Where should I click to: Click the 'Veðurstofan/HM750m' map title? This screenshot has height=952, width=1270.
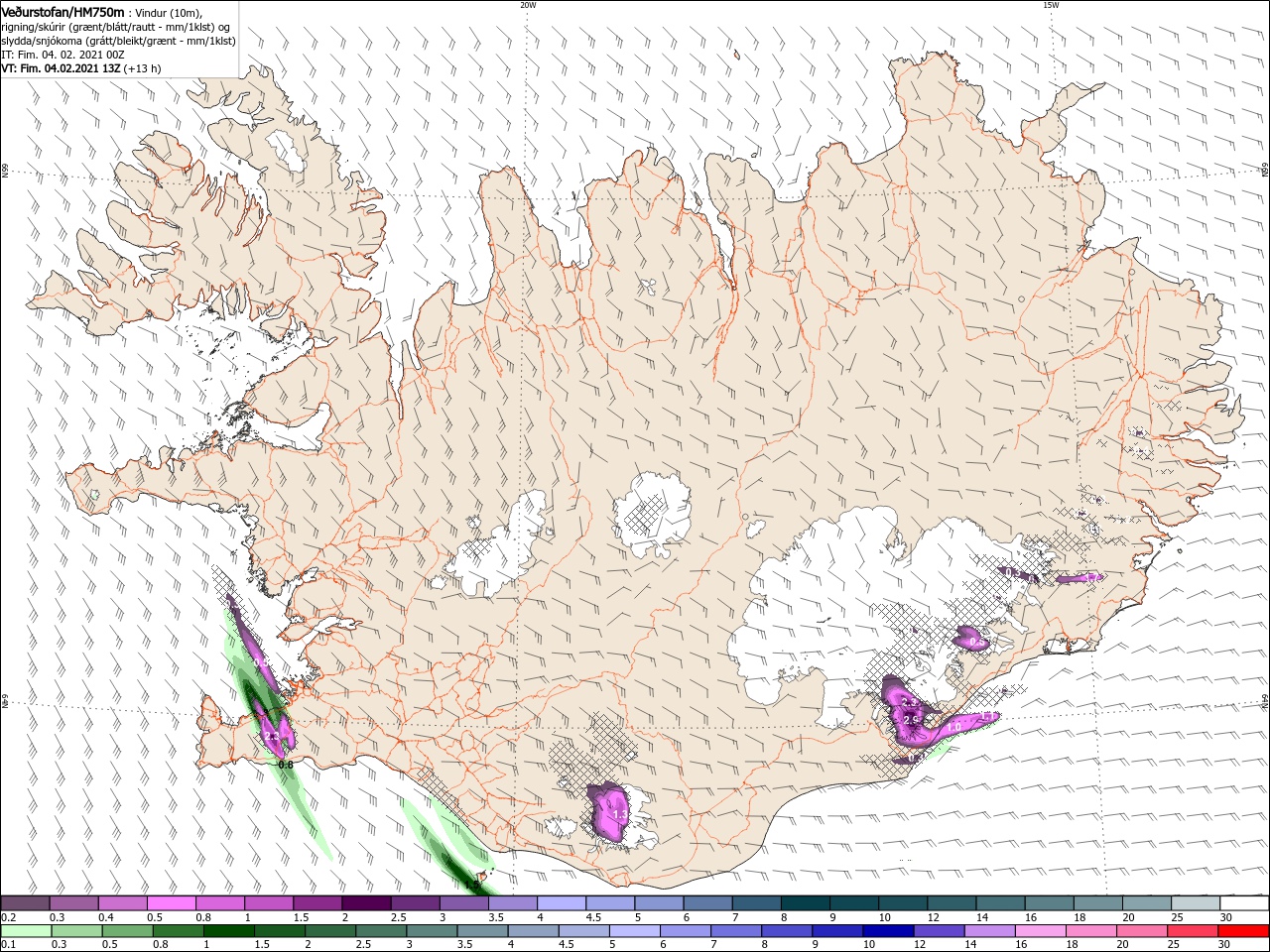pos(63,11)
